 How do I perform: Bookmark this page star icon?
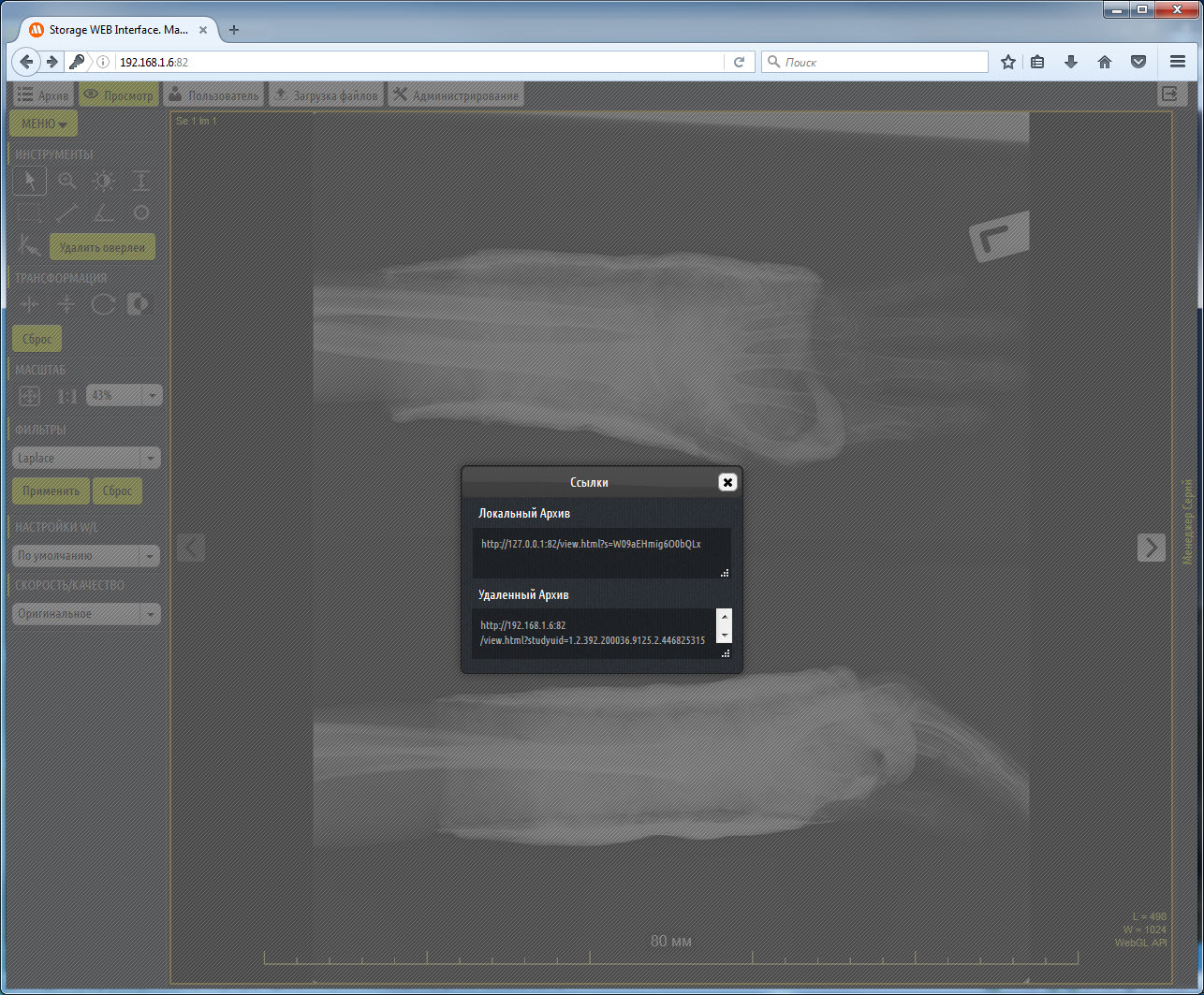pos(1007,62)
